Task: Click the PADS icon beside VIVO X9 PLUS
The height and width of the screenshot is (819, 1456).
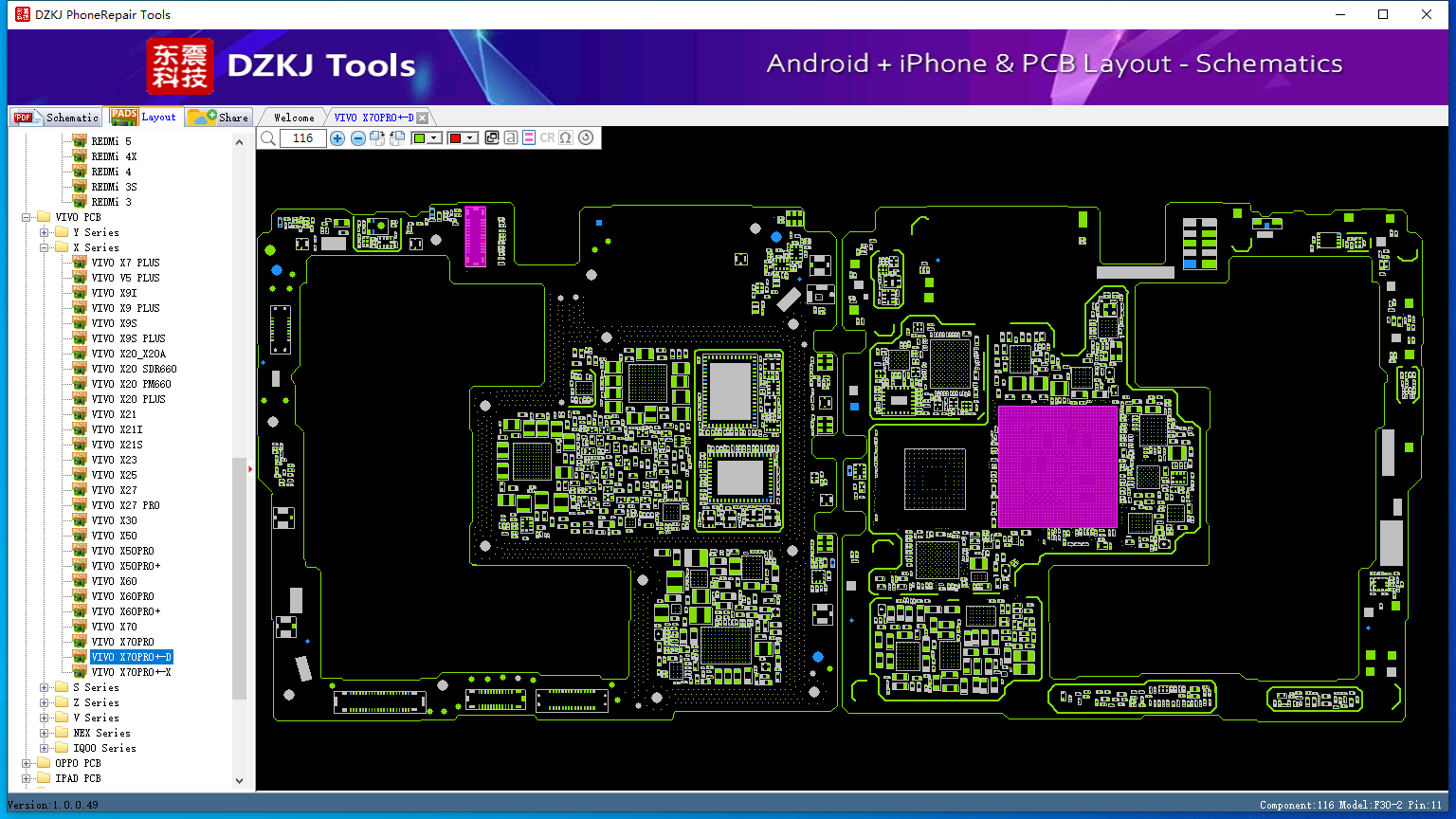Action: 80,308
